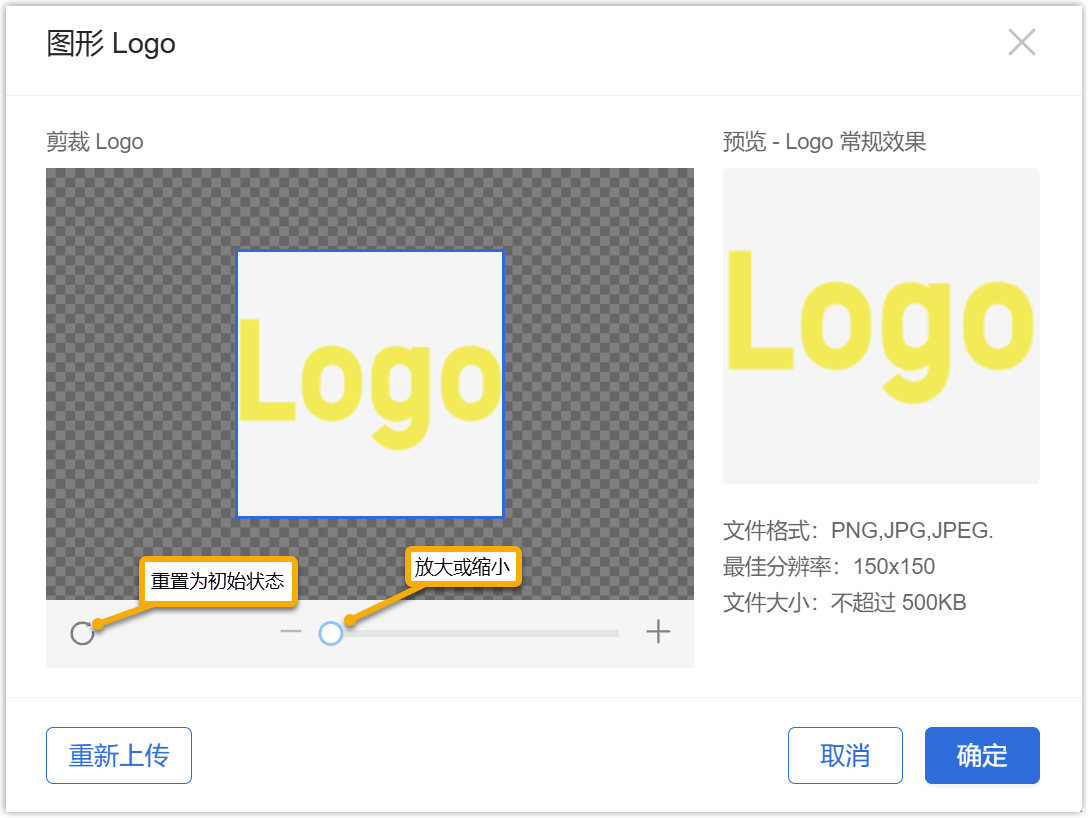1088x818 pixels.
Task: Click the 文件格式 PNG,JPG,JPEG text
Action: [857, 531]
